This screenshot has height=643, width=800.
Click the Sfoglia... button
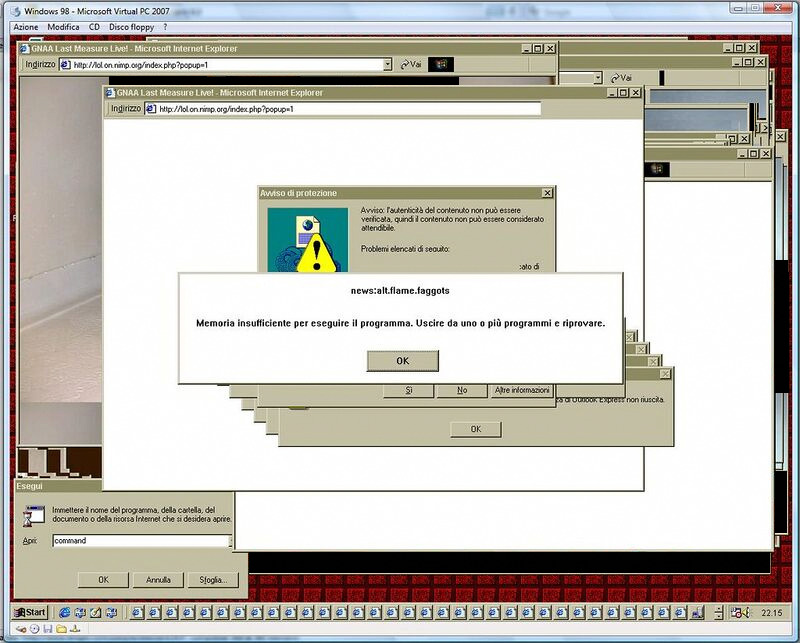[213, 580]
